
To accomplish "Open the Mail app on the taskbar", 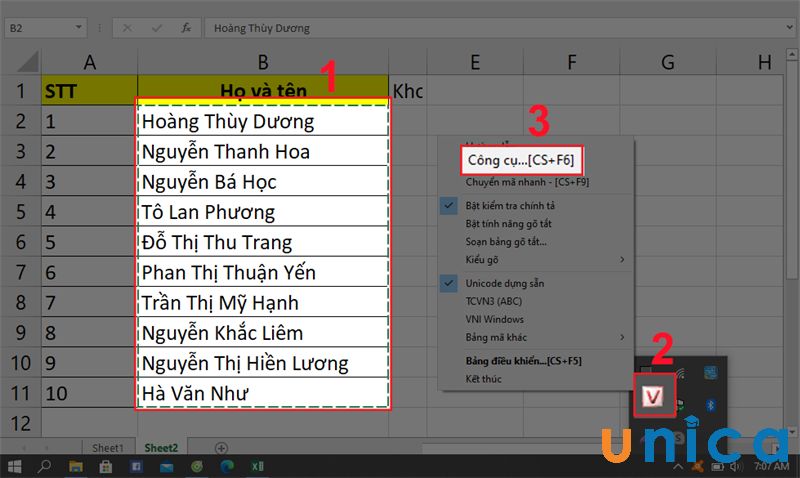I will coord(166,466).
